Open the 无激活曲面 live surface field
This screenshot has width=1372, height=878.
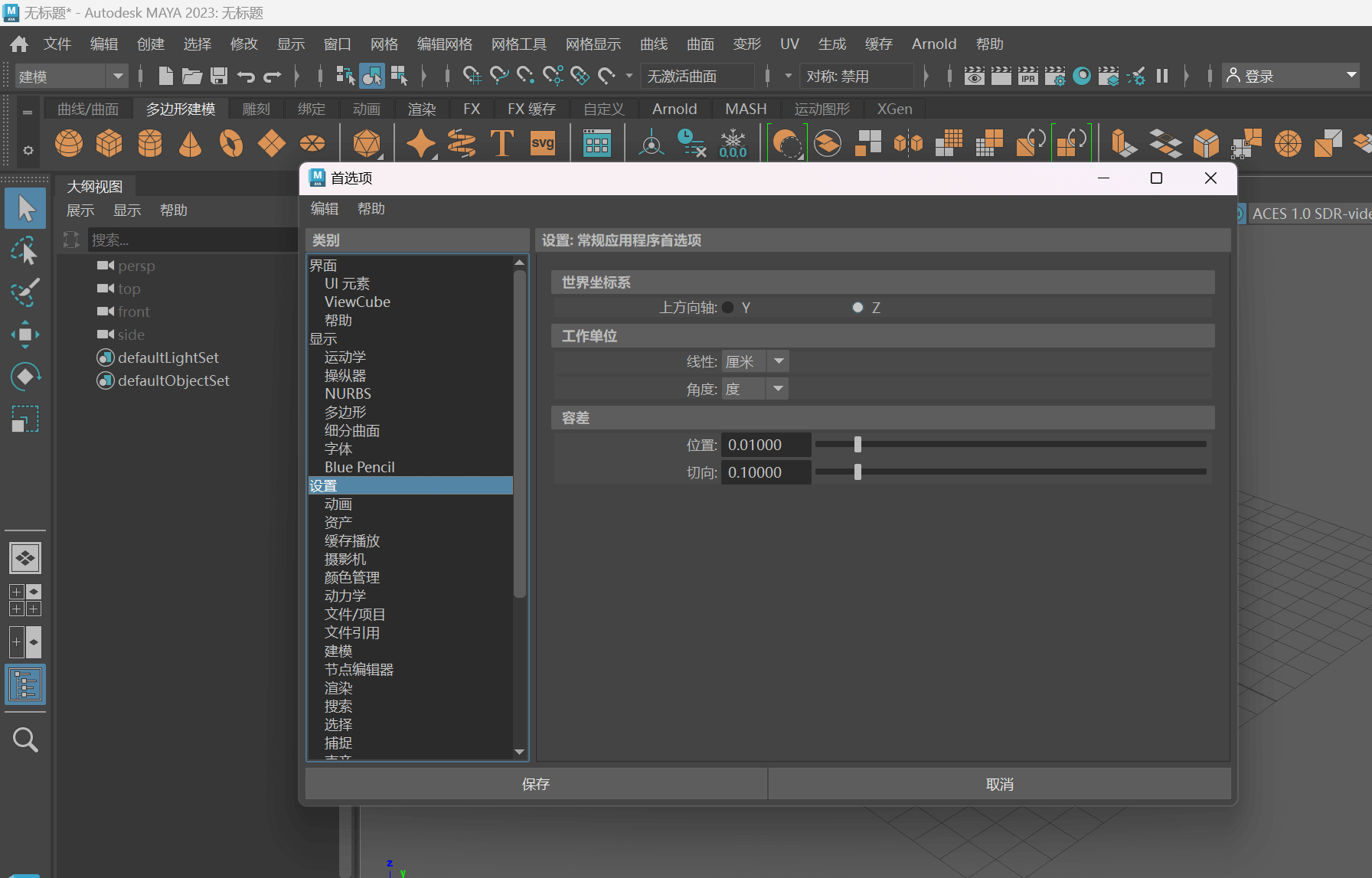[697, 76]
